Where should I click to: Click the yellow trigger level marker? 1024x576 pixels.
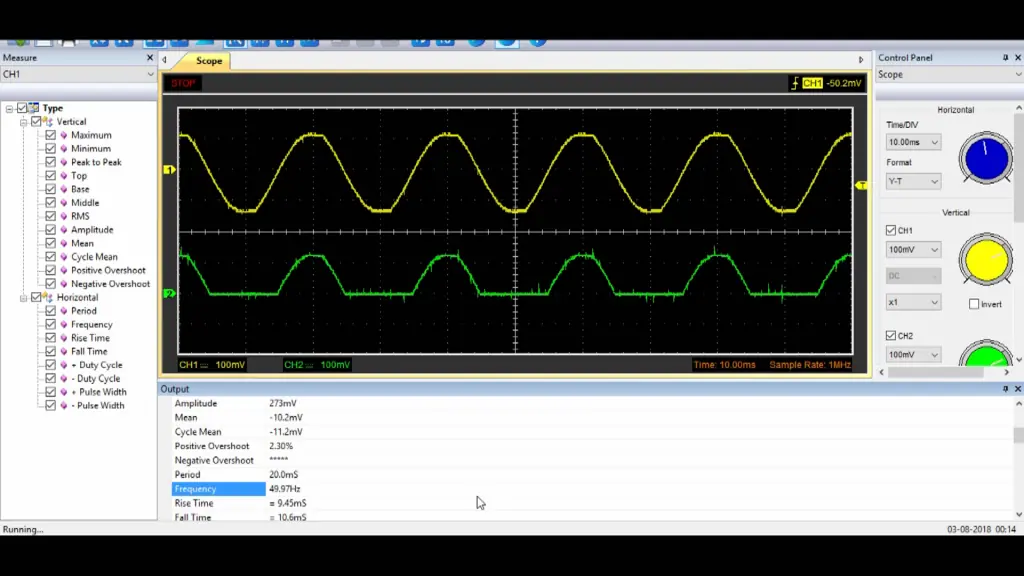[861, 186]
